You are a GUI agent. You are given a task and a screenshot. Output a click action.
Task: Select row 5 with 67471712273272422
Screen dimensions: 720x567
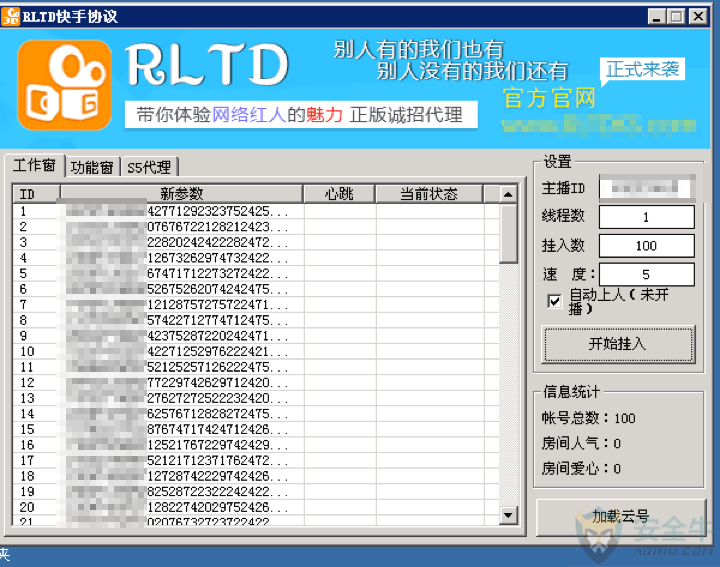tap(256, 274)
